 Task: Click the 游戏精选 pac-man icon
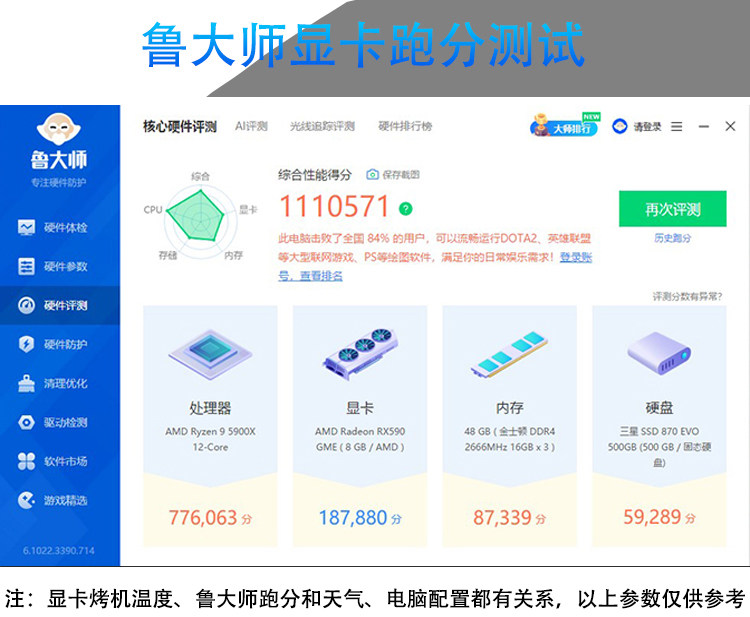coord(26,500)
